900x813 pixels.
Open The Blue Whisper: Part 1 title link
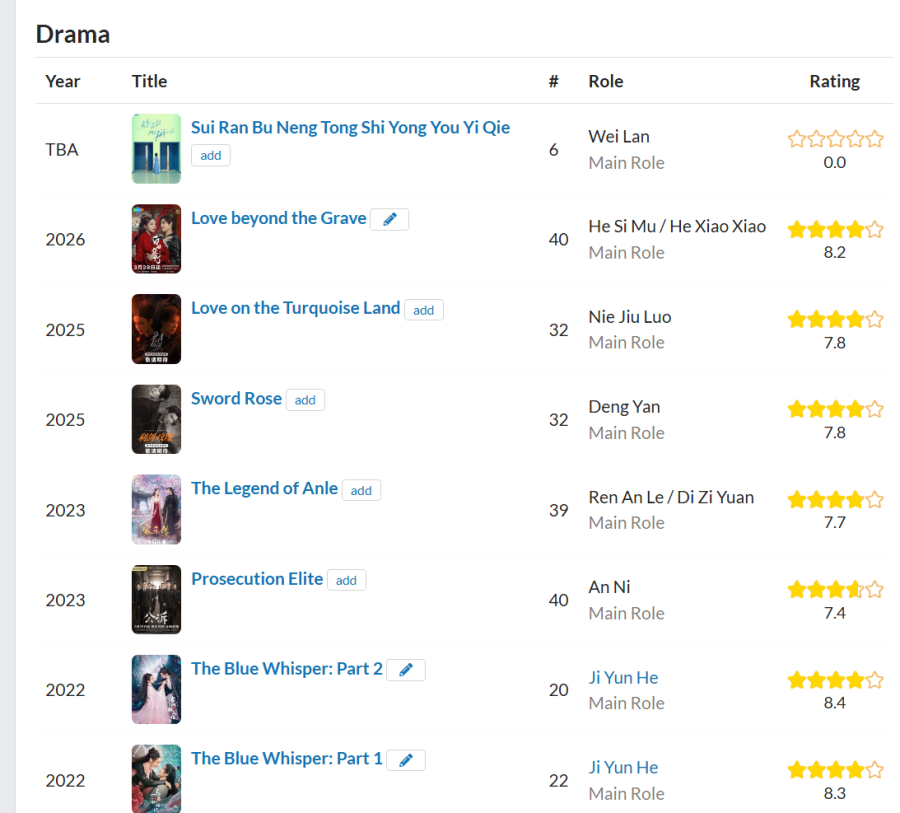click(x=286, y=758)
